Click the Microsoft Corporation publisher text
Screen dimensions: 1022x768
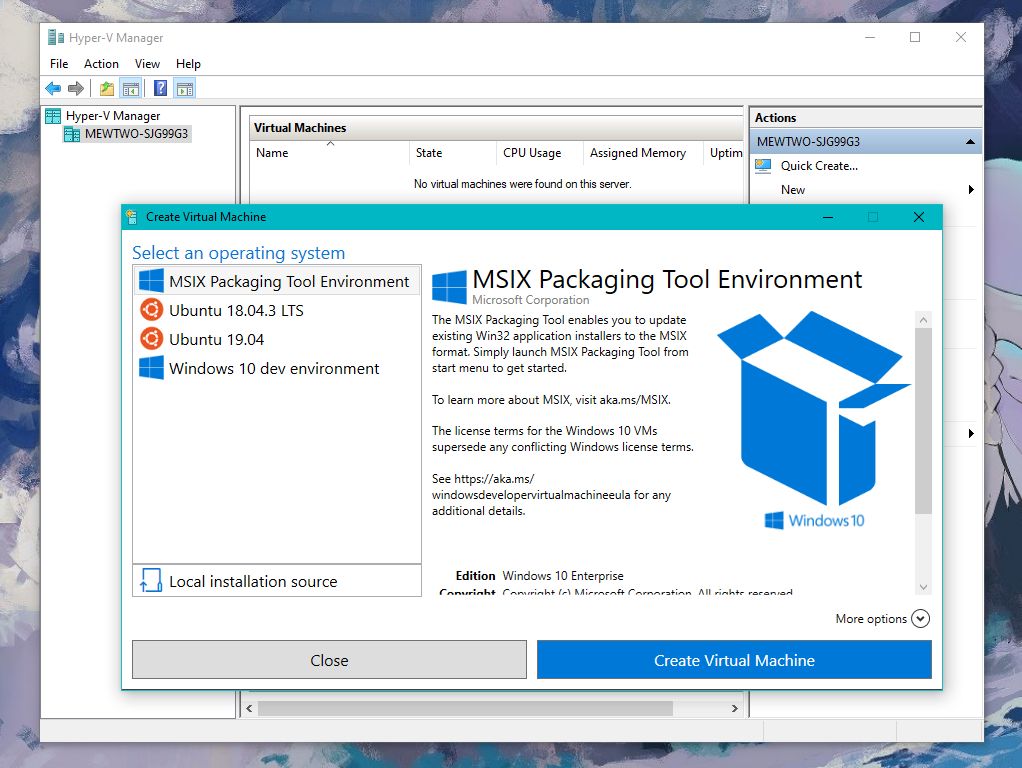click(x=531, y=300)
